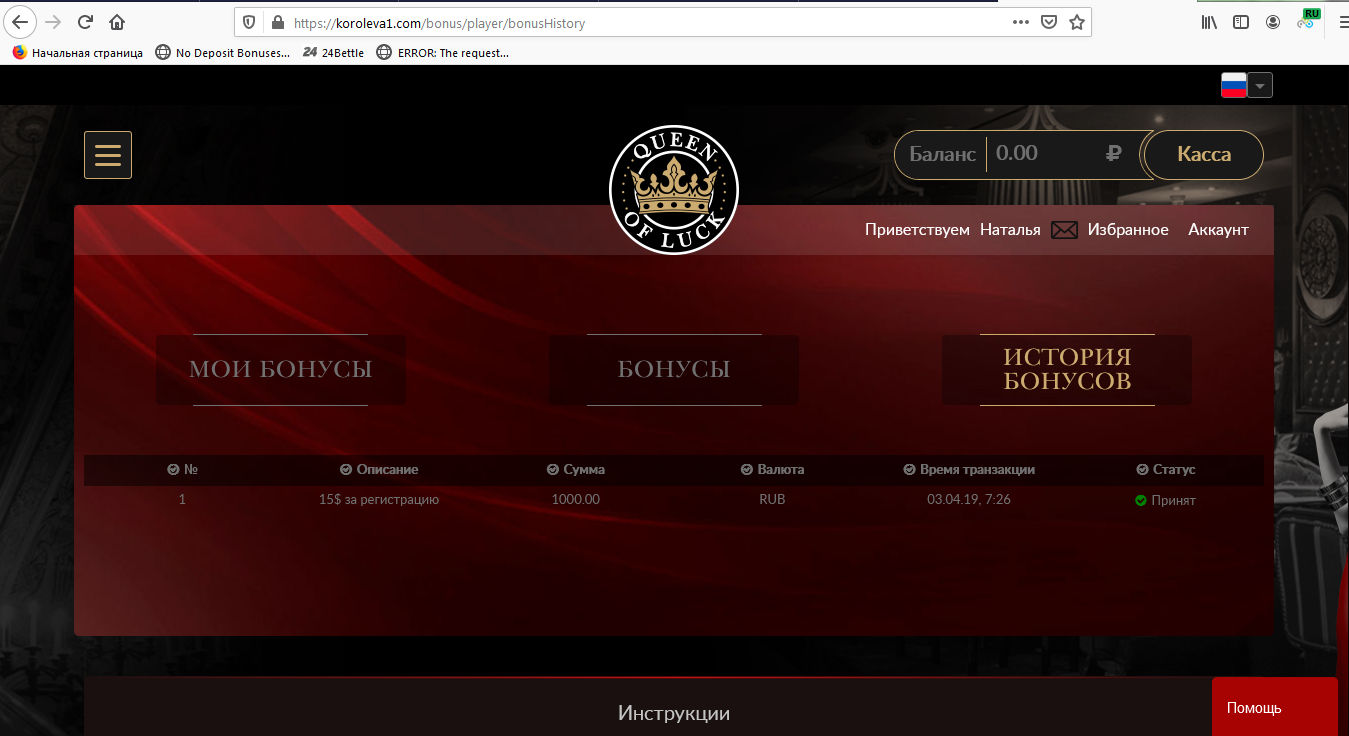Open the Касса cashier button

tap(1204, 155)
